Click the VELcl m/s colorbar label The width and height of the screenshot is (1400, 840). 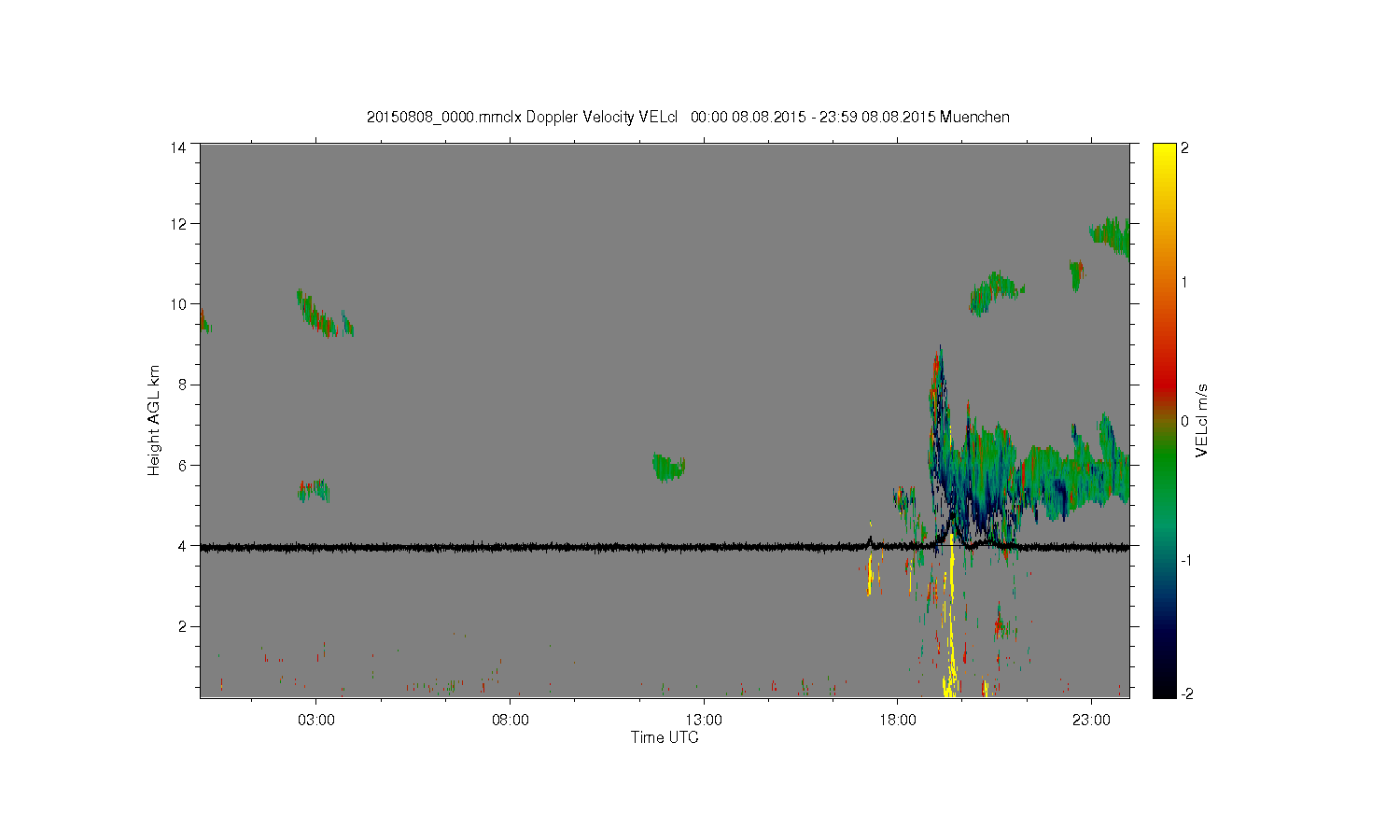[1202, 420]
